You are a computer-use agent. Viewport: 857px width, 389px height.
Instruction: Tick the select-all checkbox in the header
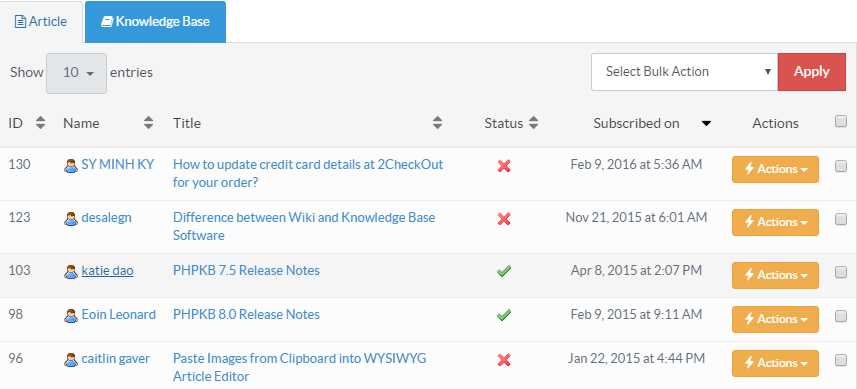click(841, 121)
